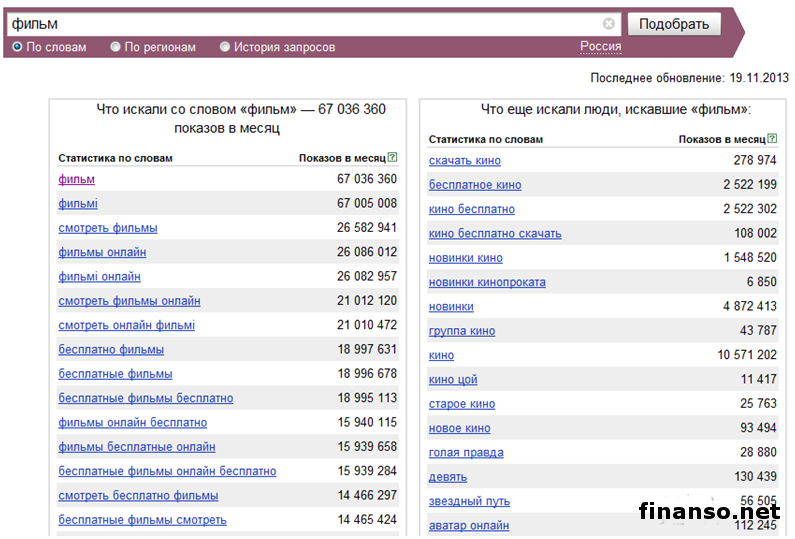Viewport: 795px width, 539px height.
Task: Clear the search field using the X icon
Action: (x=609, y=24)
